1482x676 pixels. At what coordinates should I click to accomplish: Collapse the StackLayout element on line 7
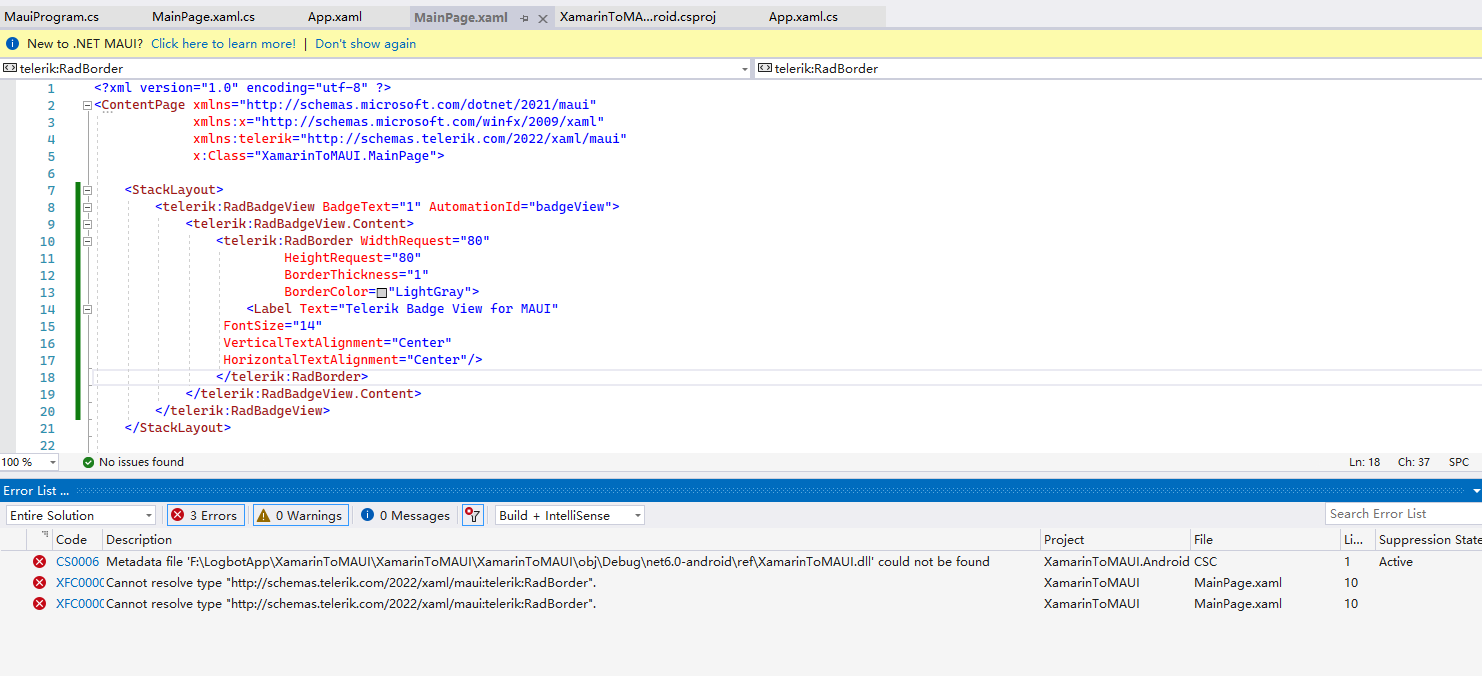pyautogui.click(x=88, y=190)
